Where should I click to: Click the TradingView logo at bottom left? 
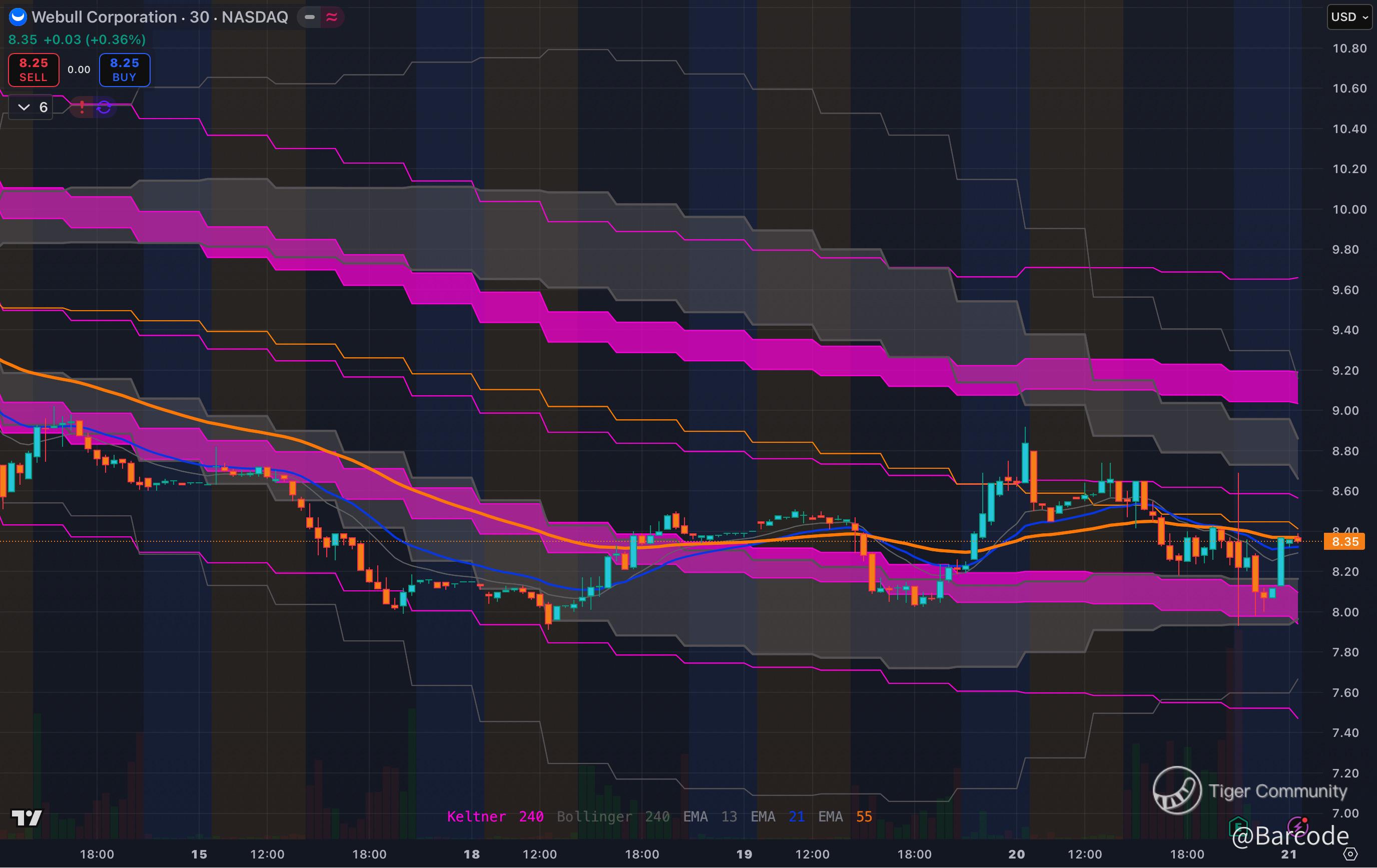[27, 817]
